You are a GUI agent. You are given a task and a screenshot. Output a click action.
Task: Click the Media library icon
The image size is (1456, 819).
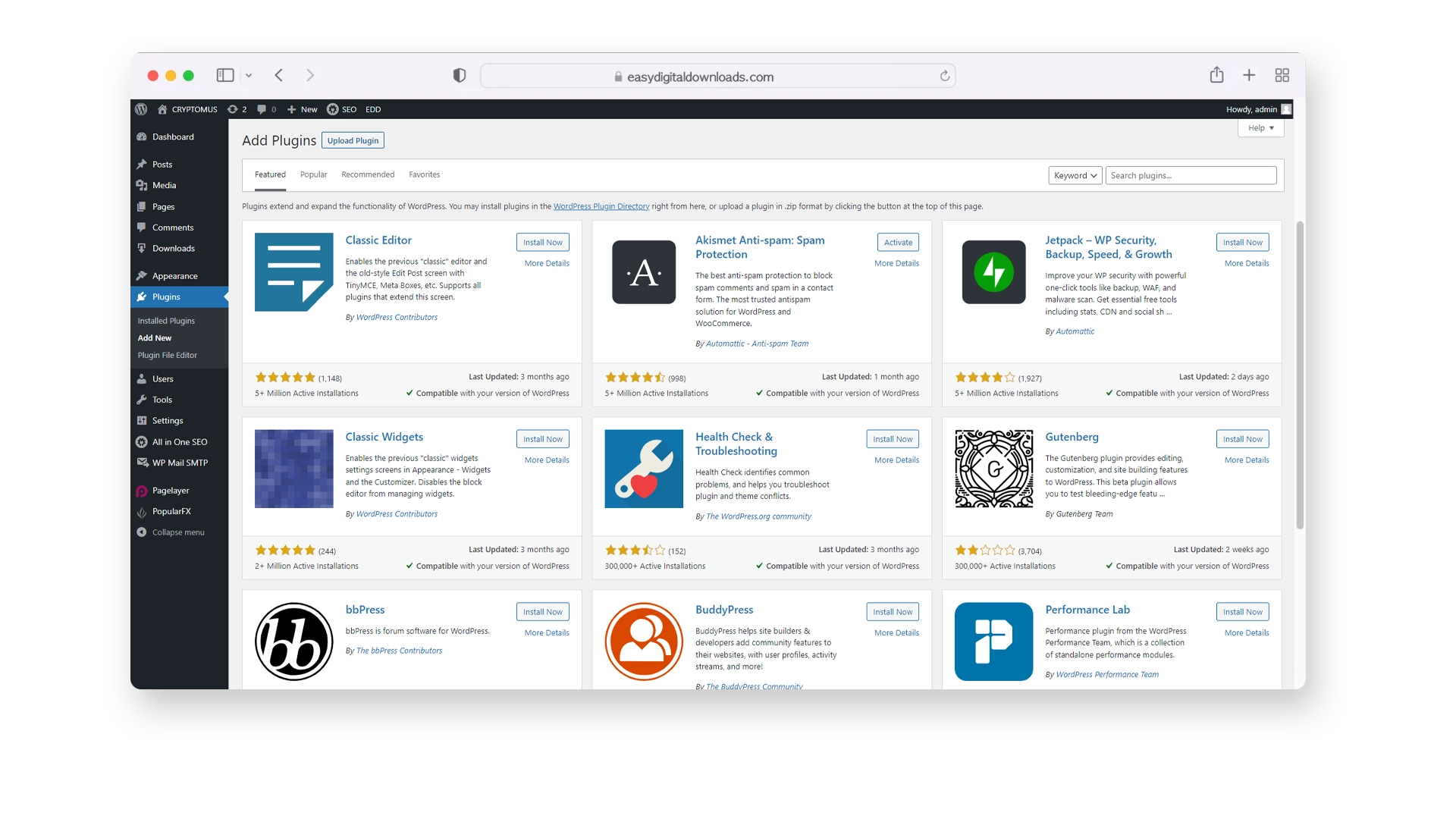tap(142, 185)
